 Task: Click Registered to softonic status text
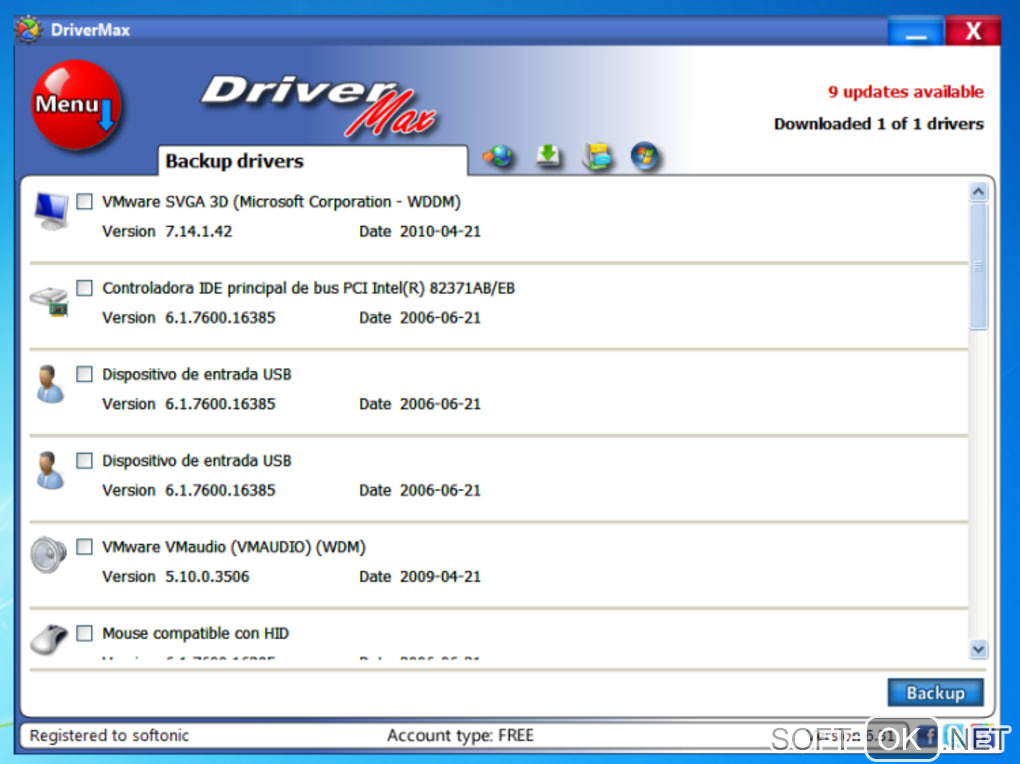point(109,735)
